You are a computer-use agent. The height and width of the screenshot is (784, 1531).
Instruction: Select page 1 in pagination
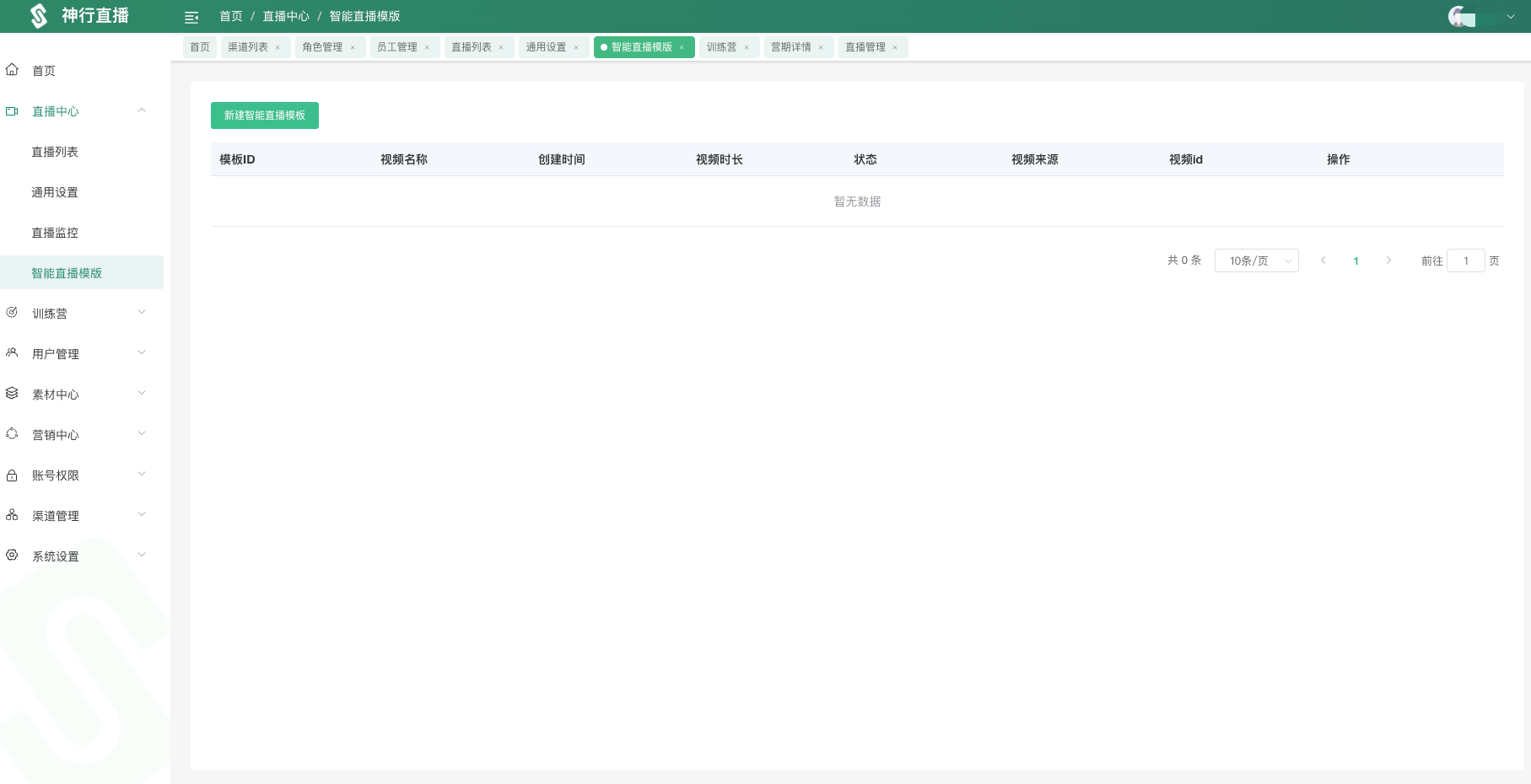[1356, 260]
